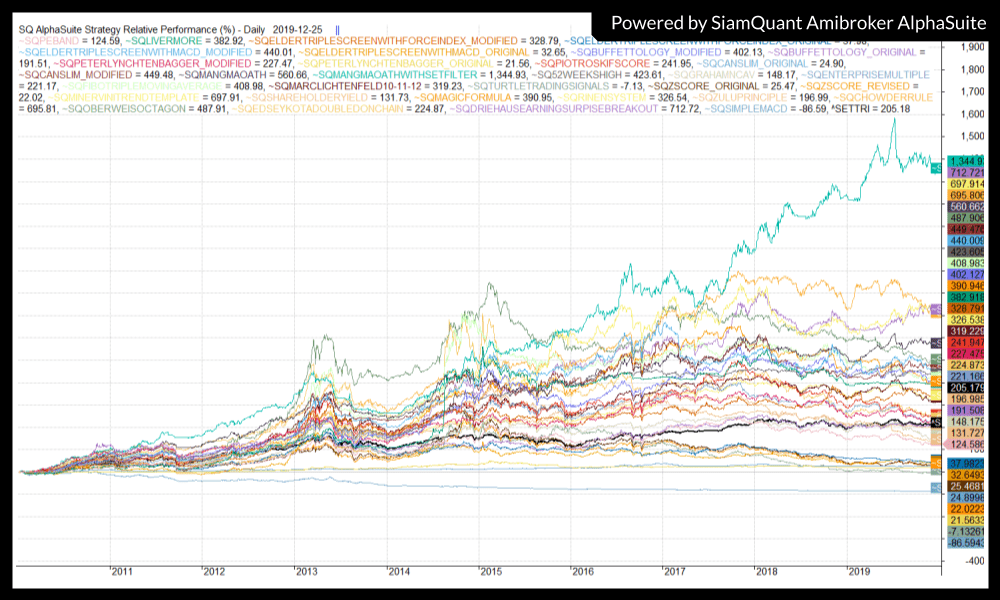The image size is (1000, 600).
Task: Click the teal line end marker
Action: point(937,167)
